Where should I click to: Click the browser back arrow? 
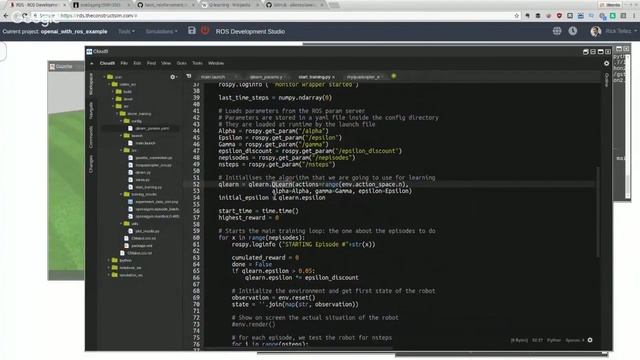(6, 16)
